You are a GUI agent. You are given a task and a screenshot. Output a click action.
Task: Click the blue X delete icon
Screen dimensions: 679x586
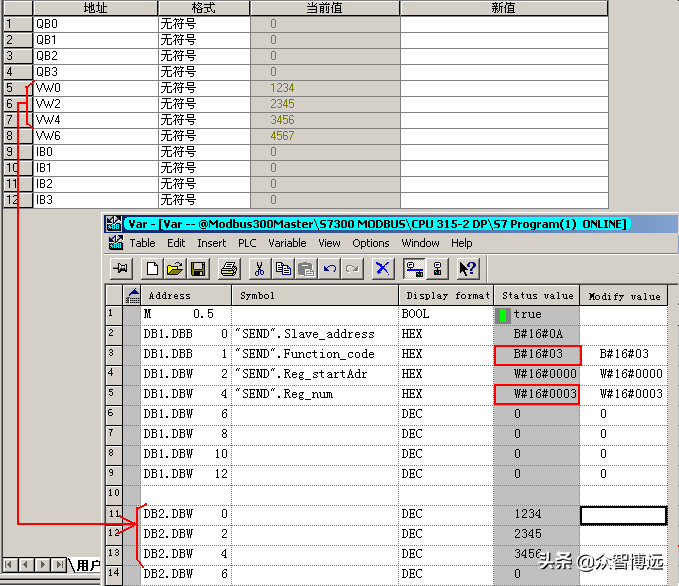point(382,268)
